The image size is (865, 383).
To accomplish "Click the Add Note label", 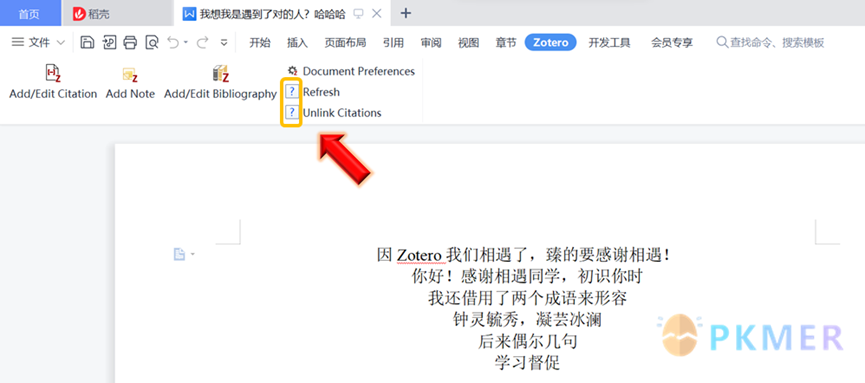I will [x=130, y=94].
